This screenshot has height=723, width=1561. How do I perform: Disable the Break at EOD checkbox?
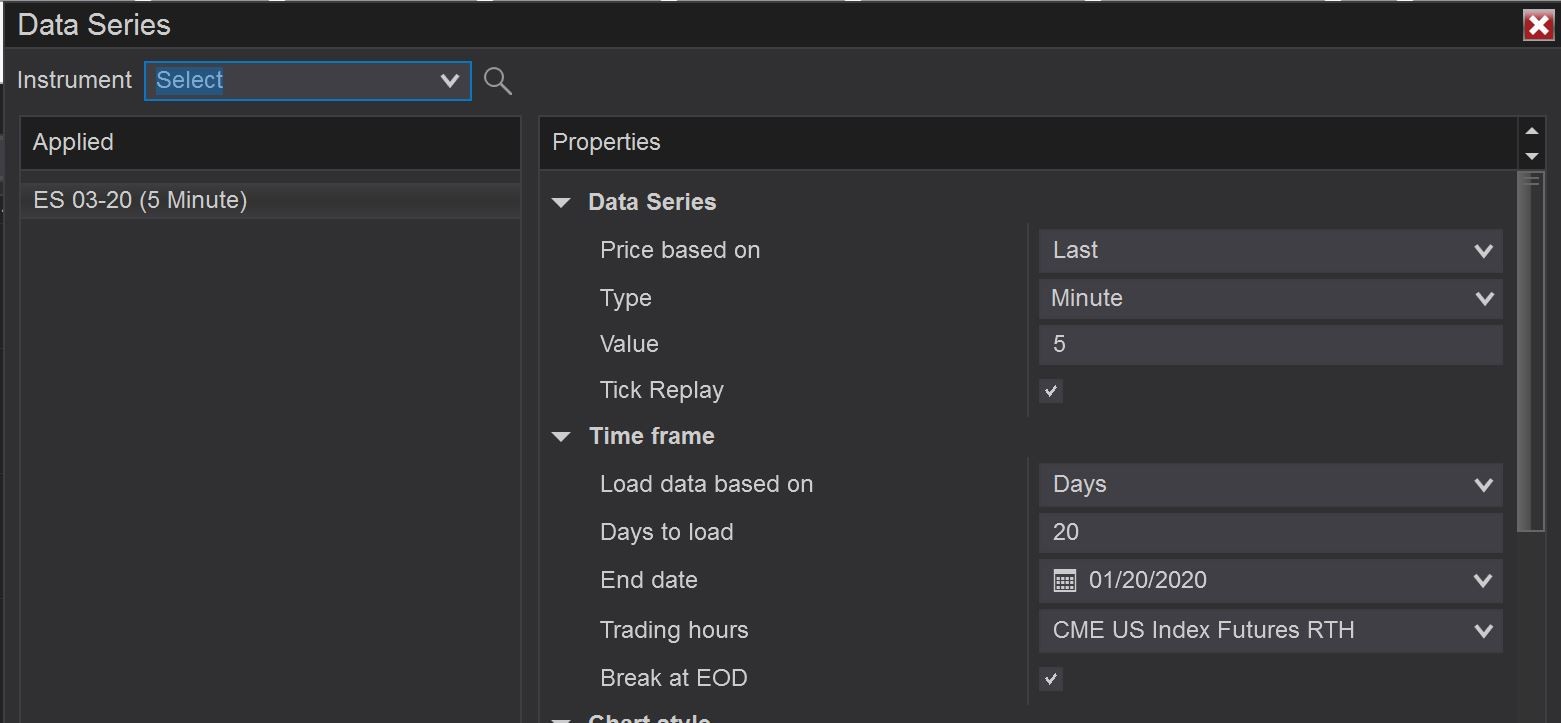click(1050, 680)
